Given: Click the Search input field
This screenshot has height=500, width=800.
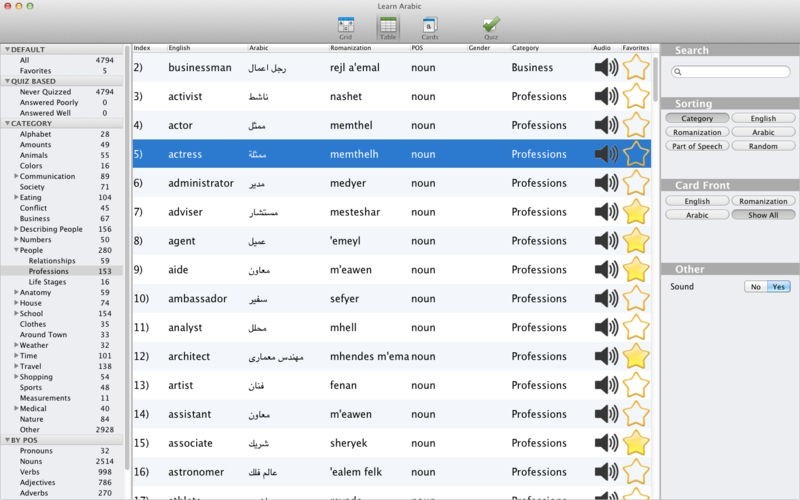Looking at the screenshot, I should 733,72.
